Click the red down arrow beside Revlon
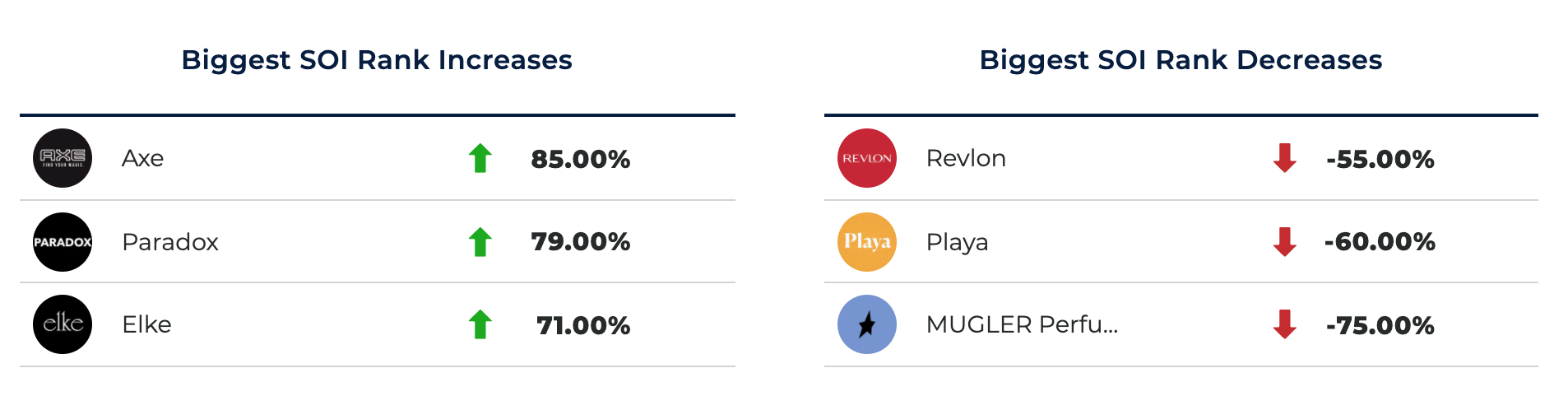Screen dimensions: 1568x410 1285,158
